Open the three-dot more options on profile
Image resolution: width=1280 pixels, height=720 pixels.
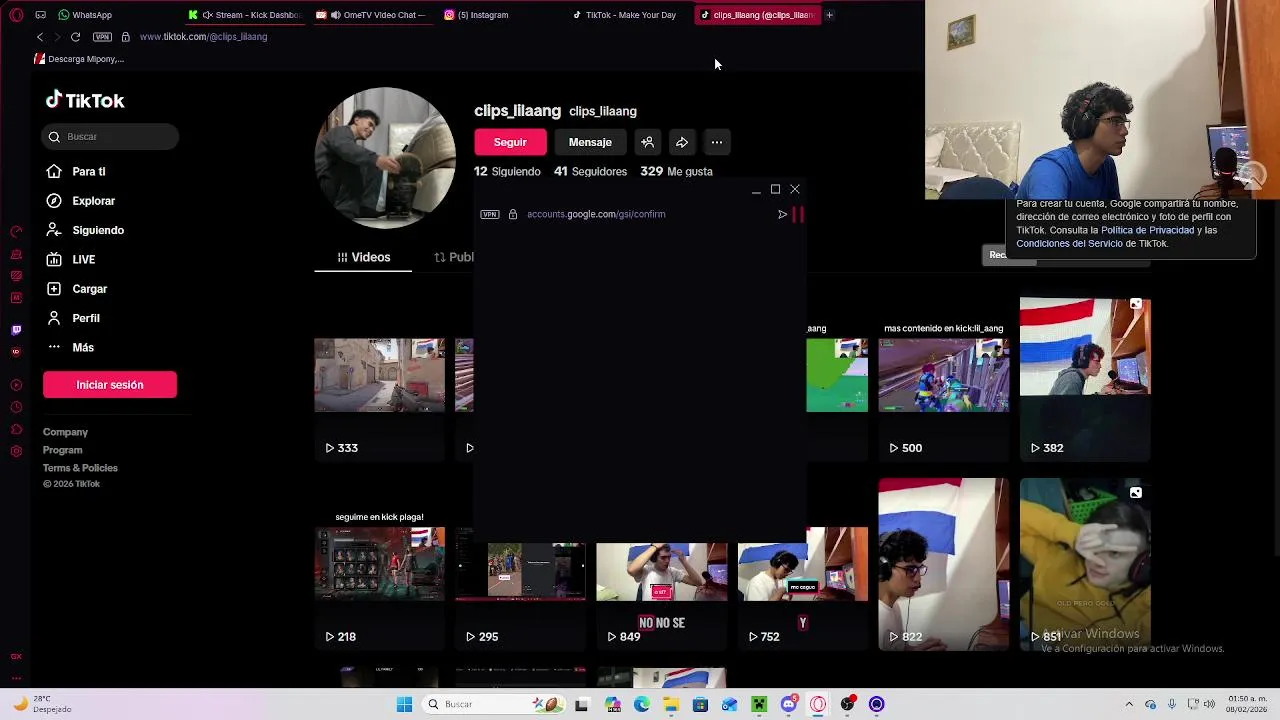point(717,142)
